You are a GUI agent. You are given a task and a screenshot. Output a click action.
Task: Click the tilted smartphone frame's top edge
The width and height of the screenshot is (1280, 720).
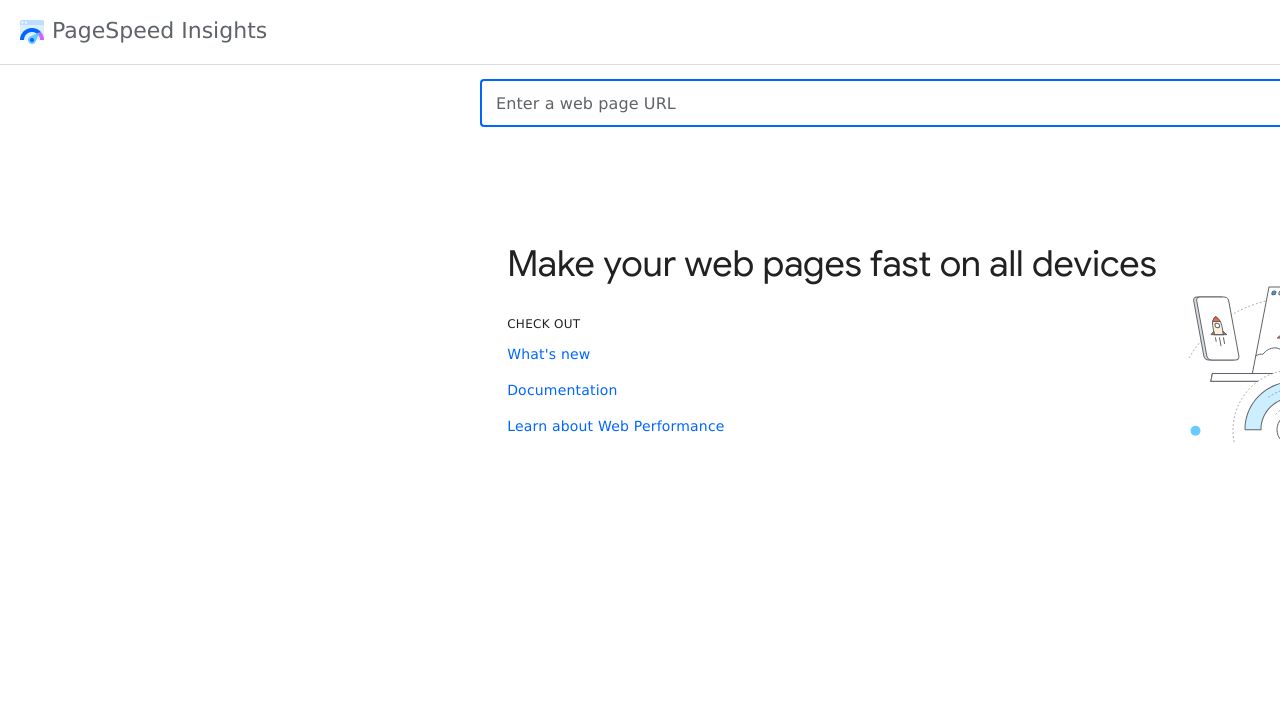pyautogui.click(x=1211, y=298)
